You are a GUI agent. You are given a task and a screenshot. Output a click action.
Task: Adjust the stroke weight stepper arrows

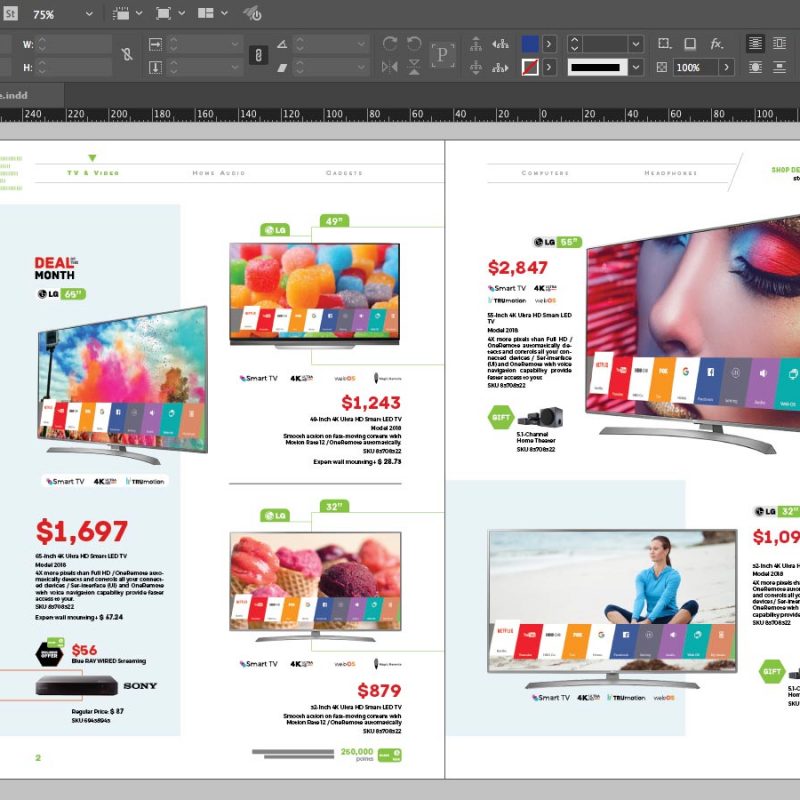(574, 44)
